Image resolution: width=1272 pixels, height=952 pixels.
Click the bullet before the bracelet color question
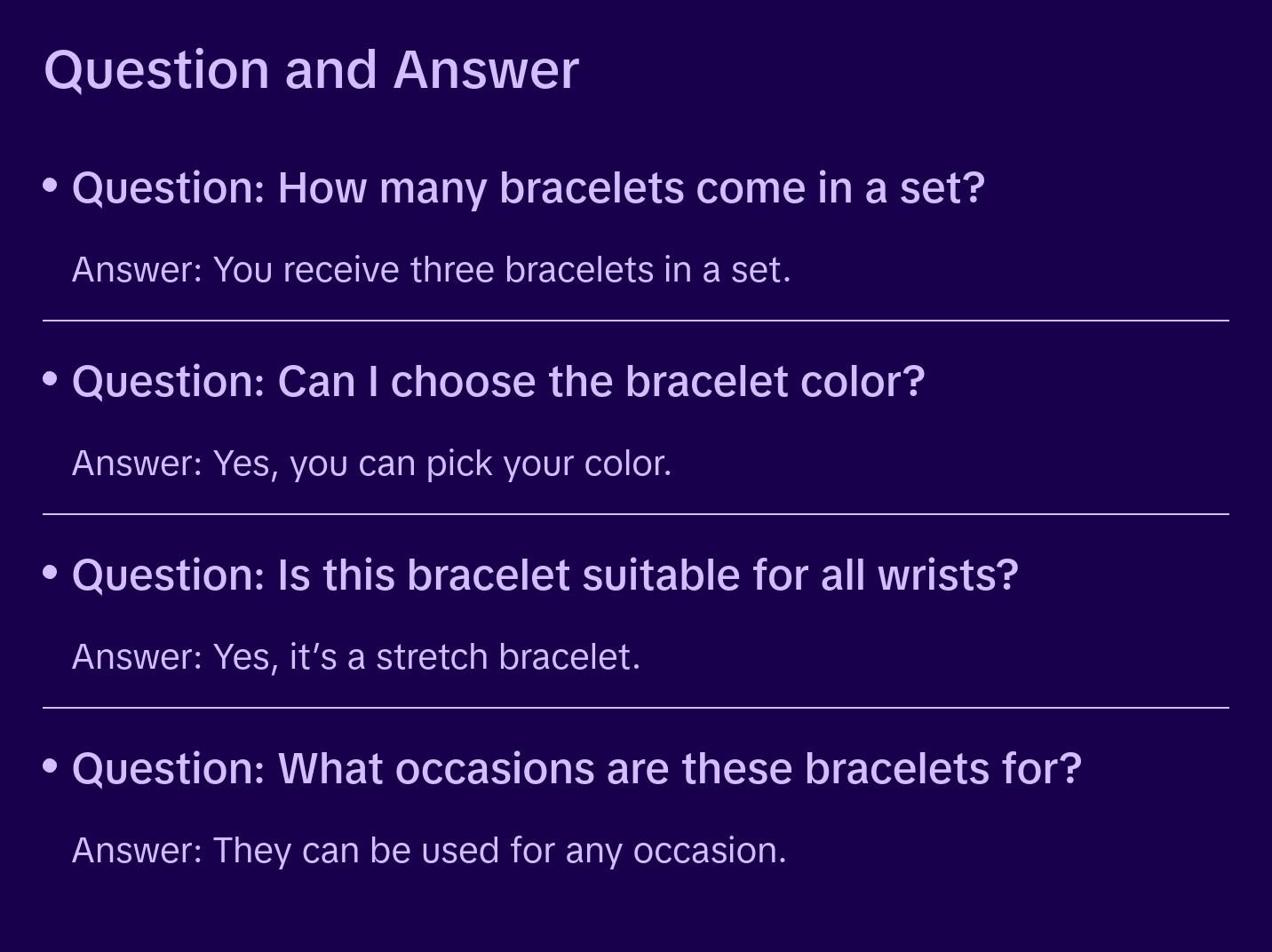pos(51,379)
